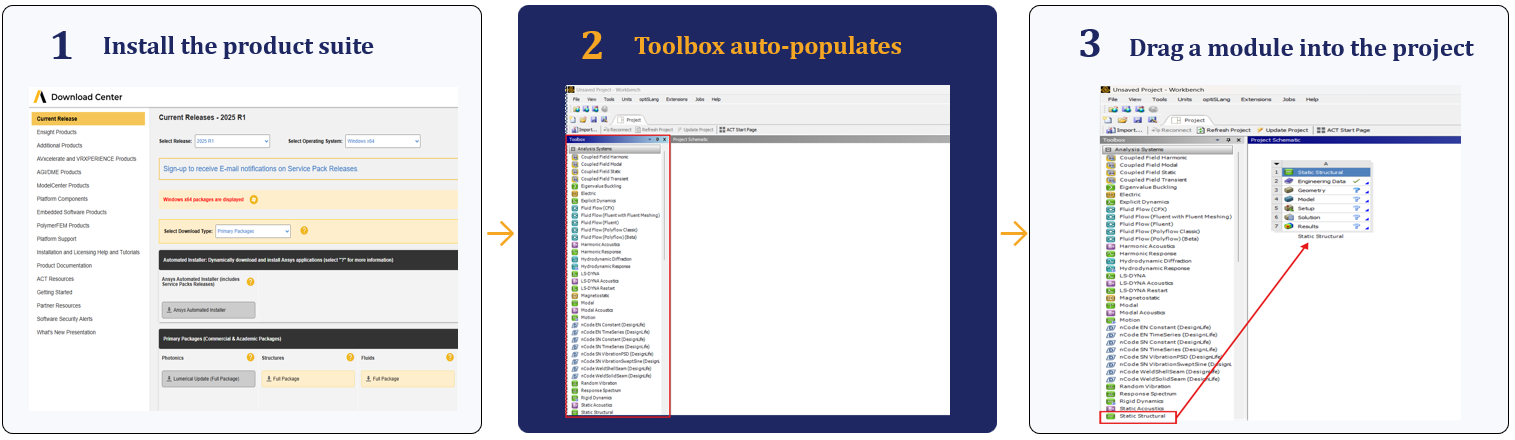The height and width of the screenshot is (440, 1515).
Task: Click Full Package button under Structures
Action: [x=307, y=379]
